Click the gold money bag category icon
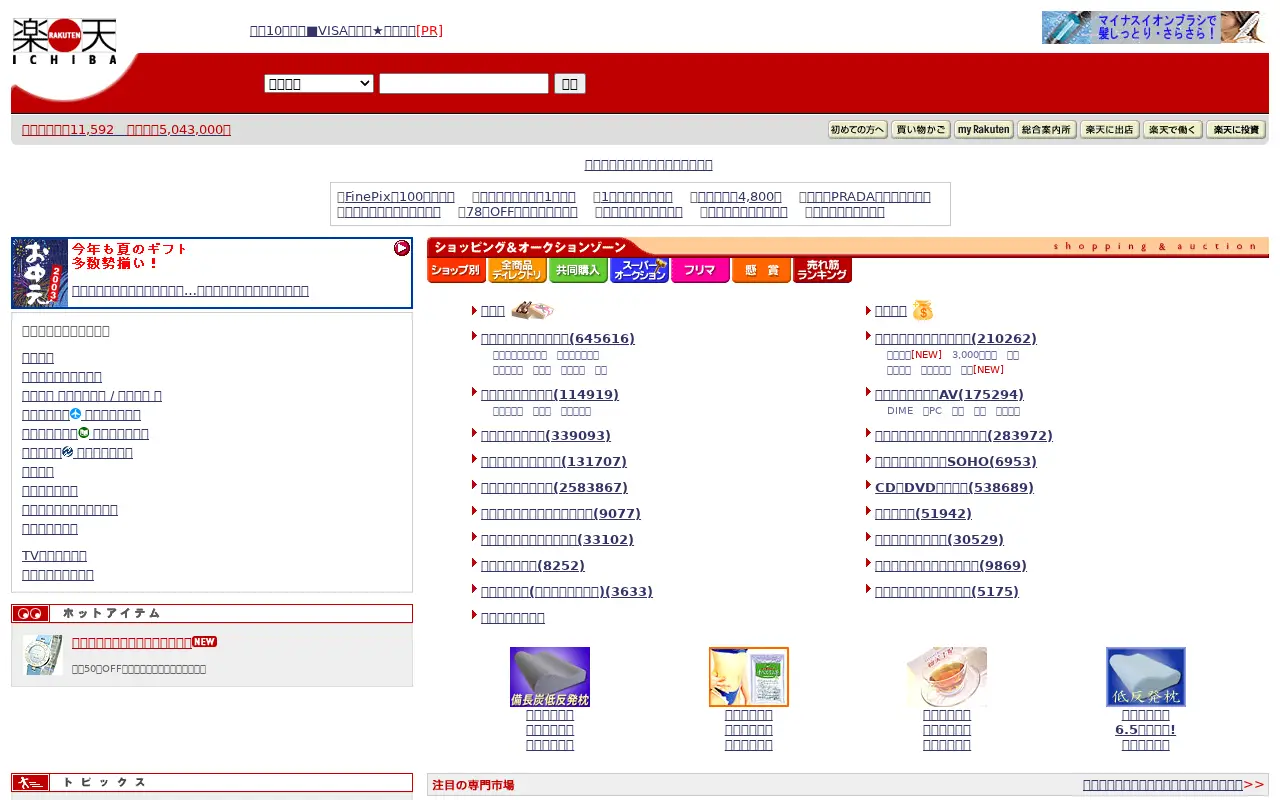The width and height of the screenshot is (1280, 800). 922,310
